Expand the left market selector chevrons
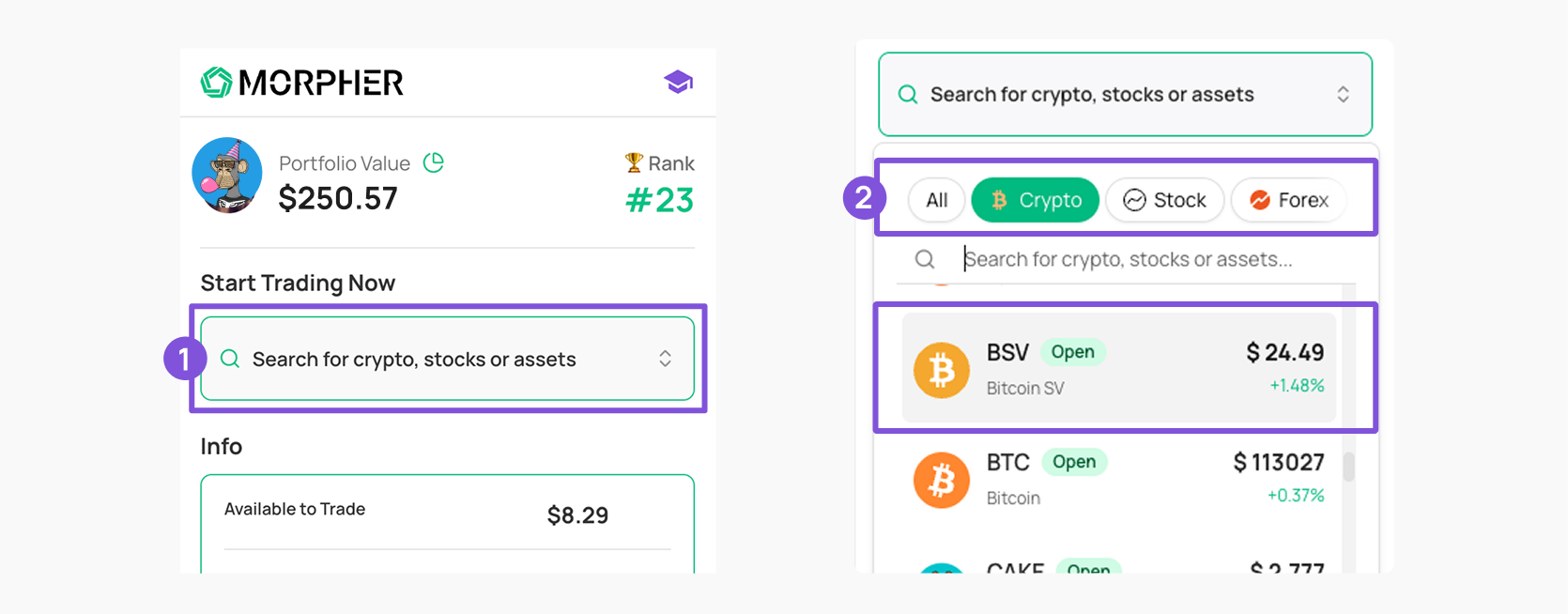The width and height of the screenshot is (1568, 614). coord(665,359)
